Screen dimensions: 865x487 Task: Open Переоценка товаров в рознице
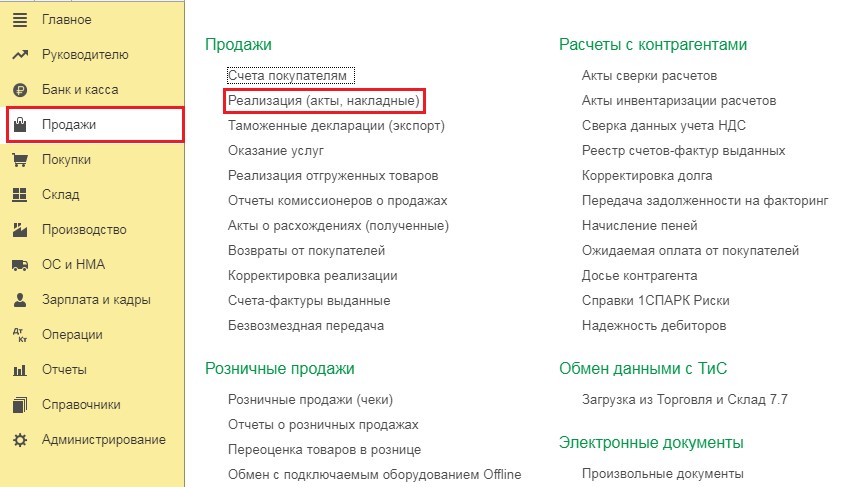pyautogui.click(x=324, y=449)
